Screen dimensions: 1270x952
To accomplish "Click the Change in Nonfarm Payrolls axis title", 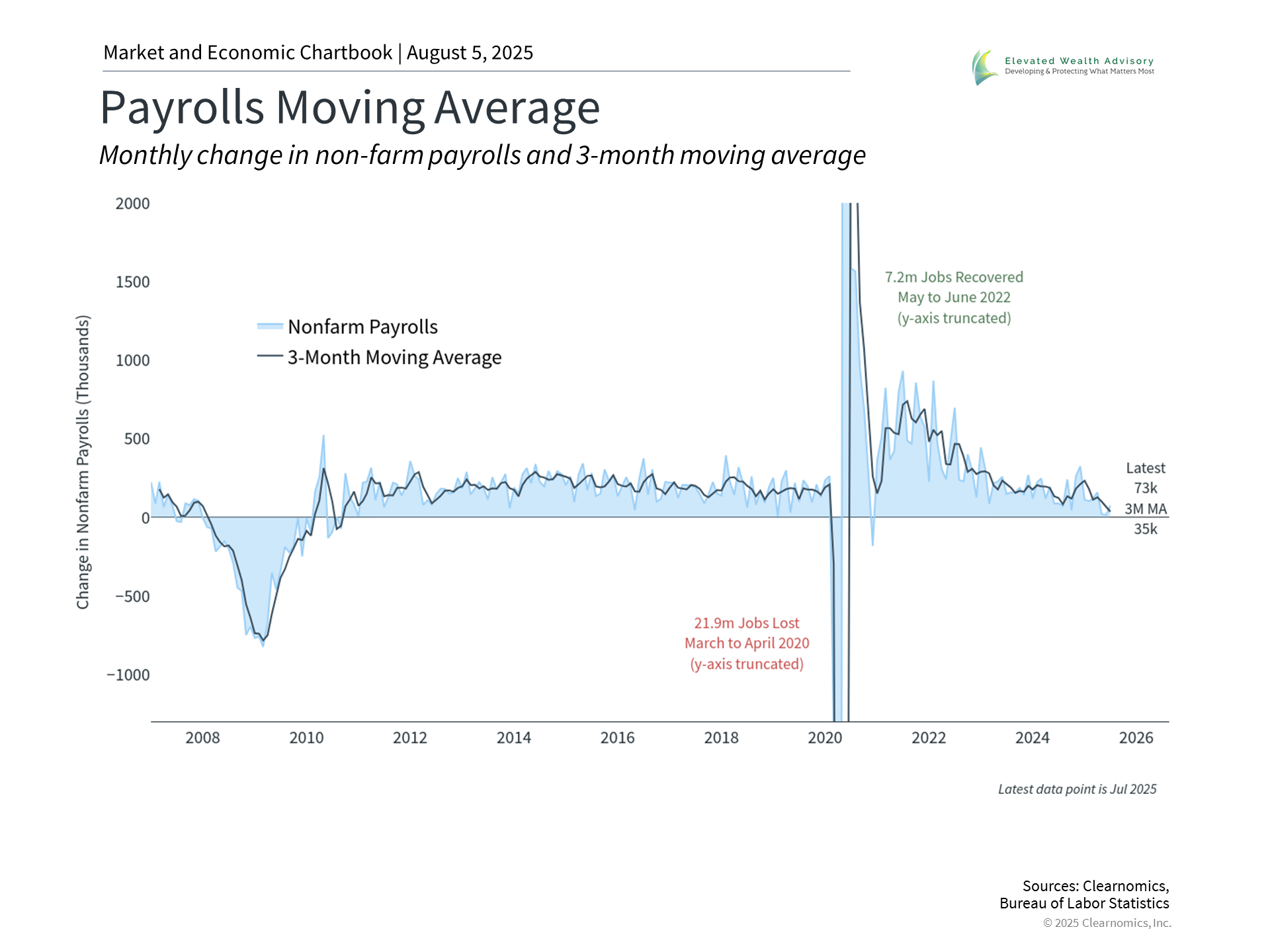I will (83, 461).
